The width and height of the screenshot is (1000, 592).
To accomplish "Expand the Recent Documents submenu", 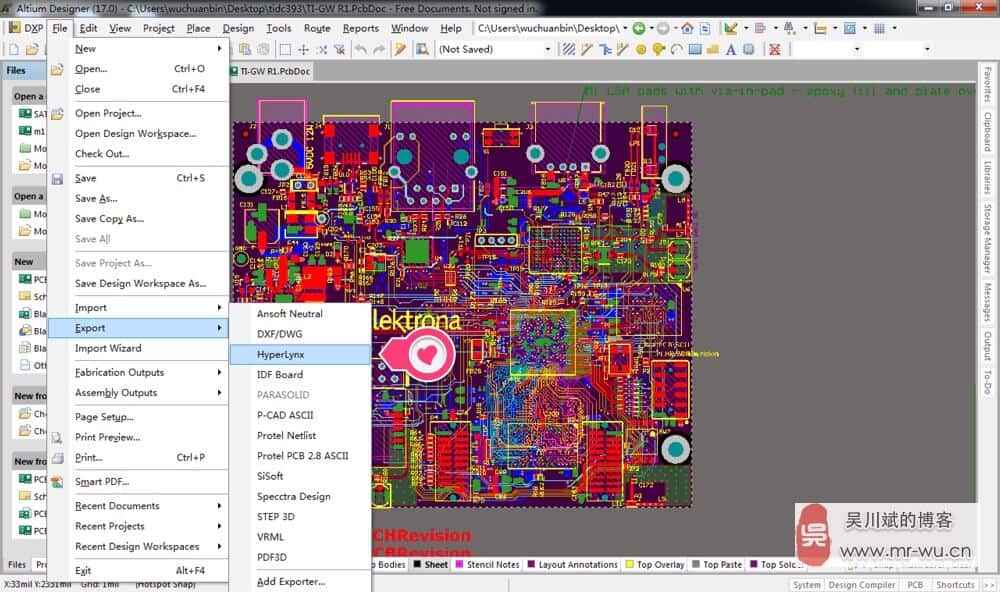I will tap(139, 505).
